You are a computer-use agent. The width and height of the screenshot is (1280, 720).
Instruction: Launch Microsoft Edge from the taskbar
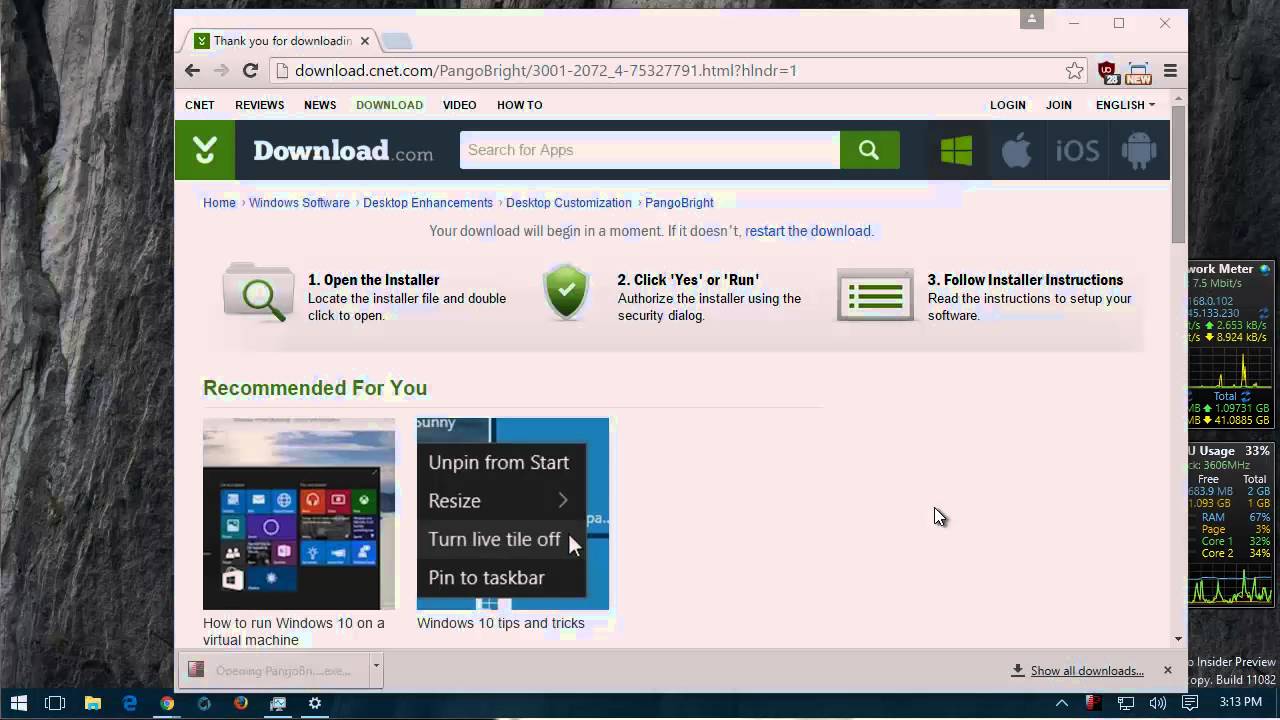click(x=129, y=703)
